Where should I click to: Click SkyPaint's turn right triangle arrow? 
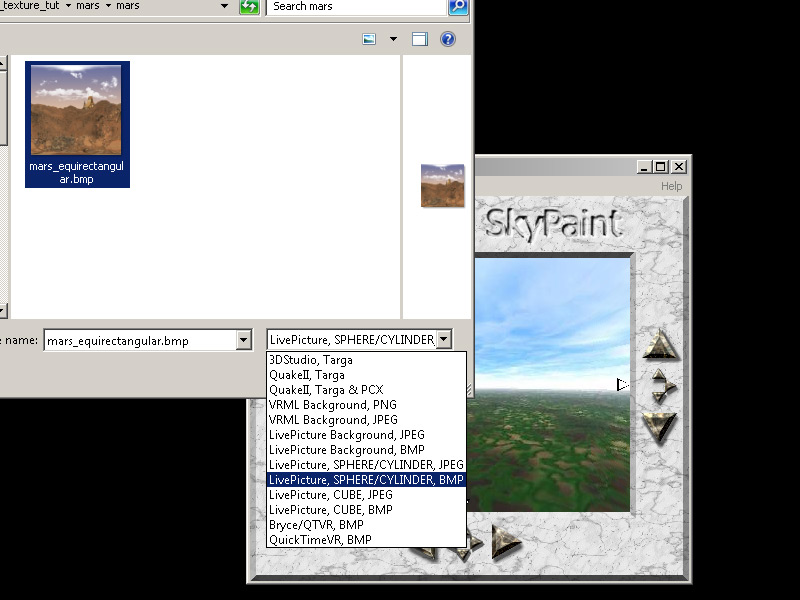click(505, 542)
